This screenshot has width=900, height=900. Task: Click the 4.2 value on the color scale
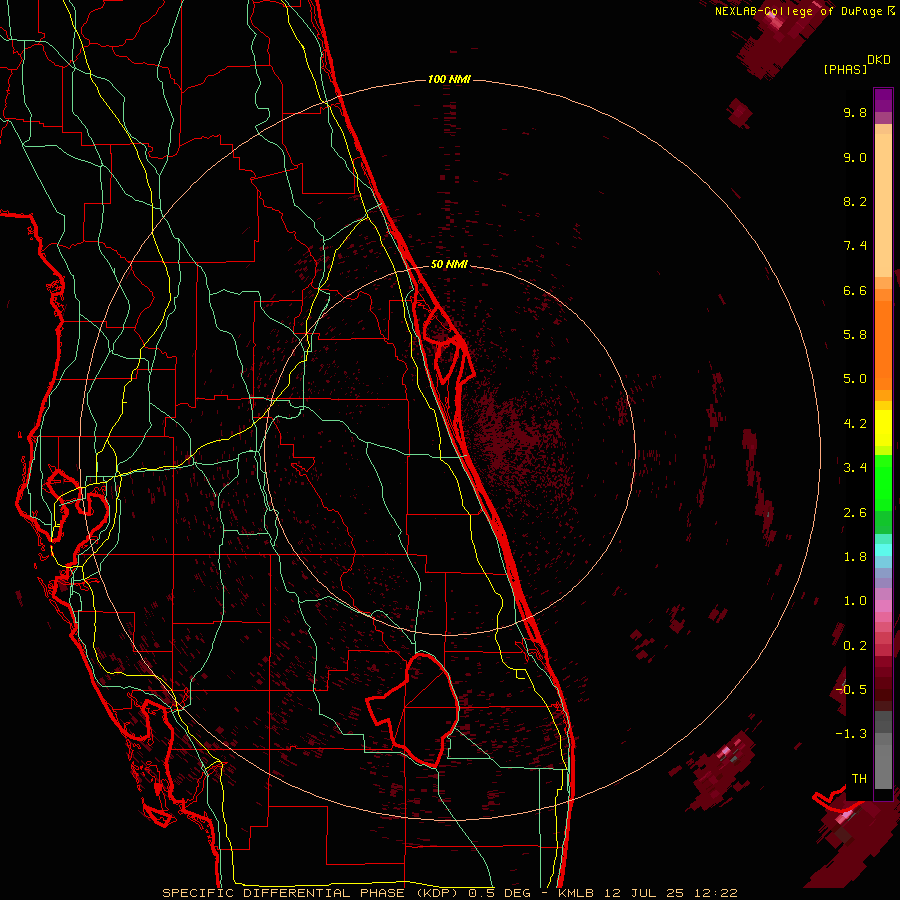tap(855, 424)
